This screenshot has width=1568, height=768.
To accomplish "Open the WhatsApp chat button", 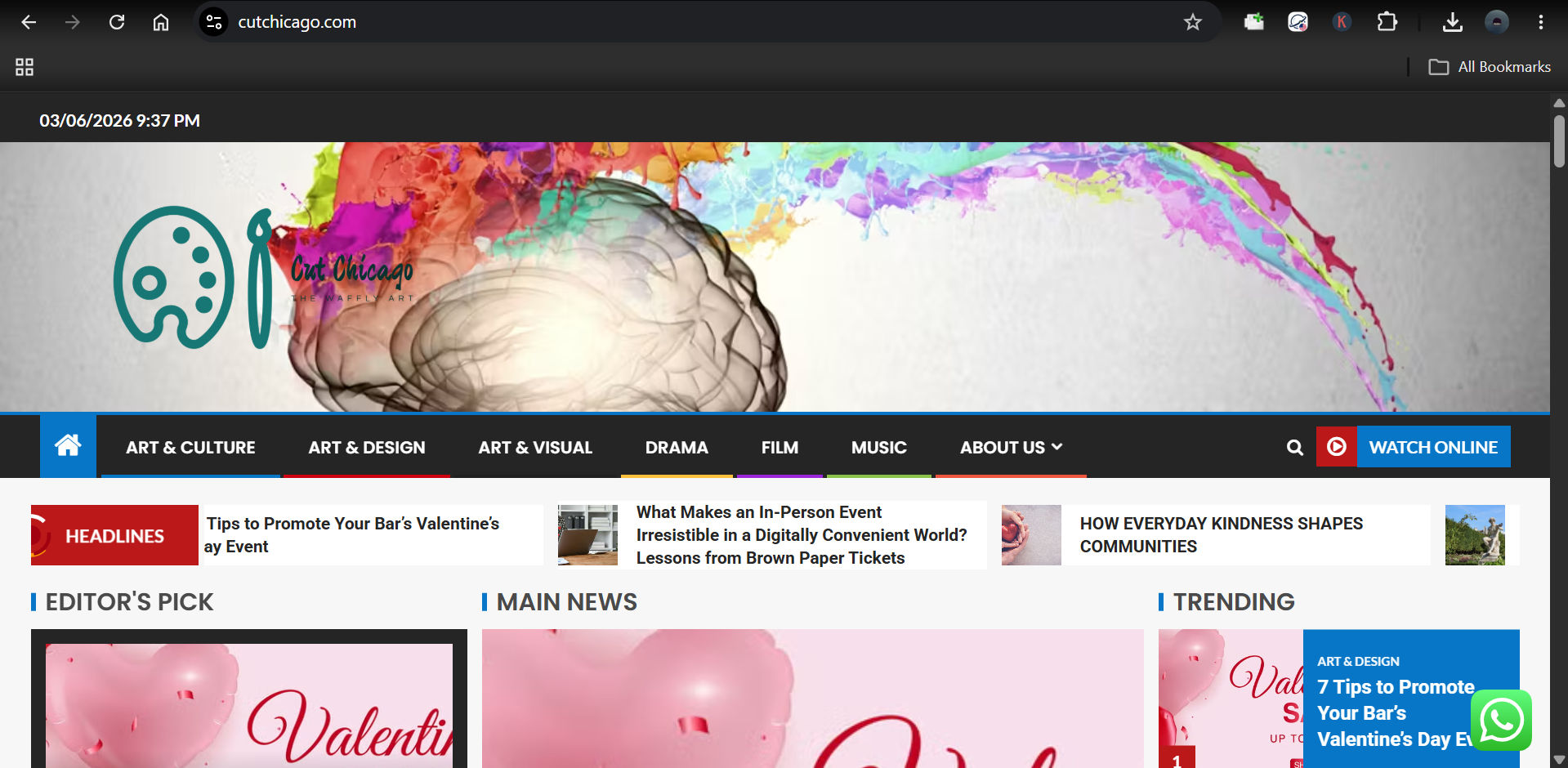I will point(1501,721).
